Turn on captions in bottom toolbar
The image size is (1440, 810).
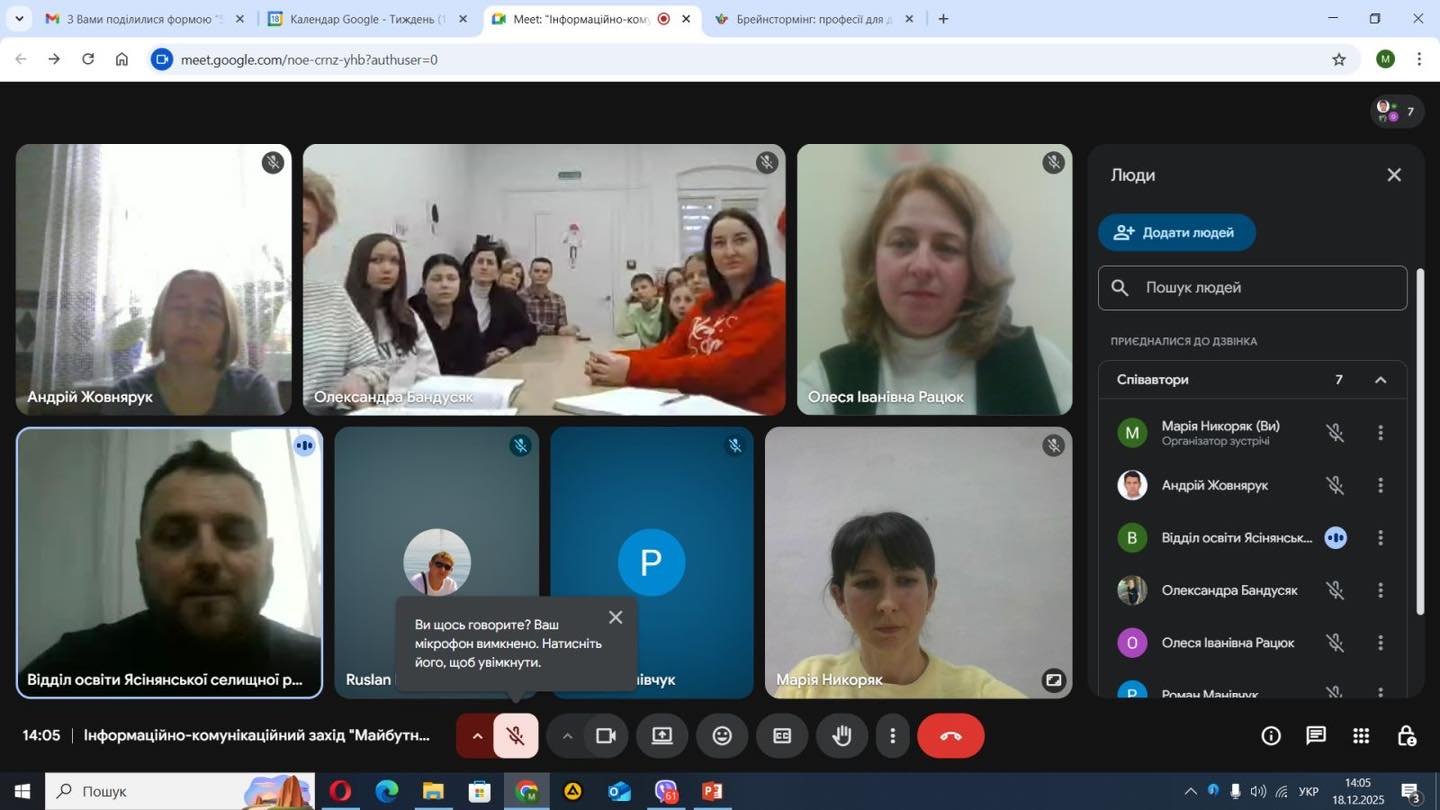[x=782, y=736]
